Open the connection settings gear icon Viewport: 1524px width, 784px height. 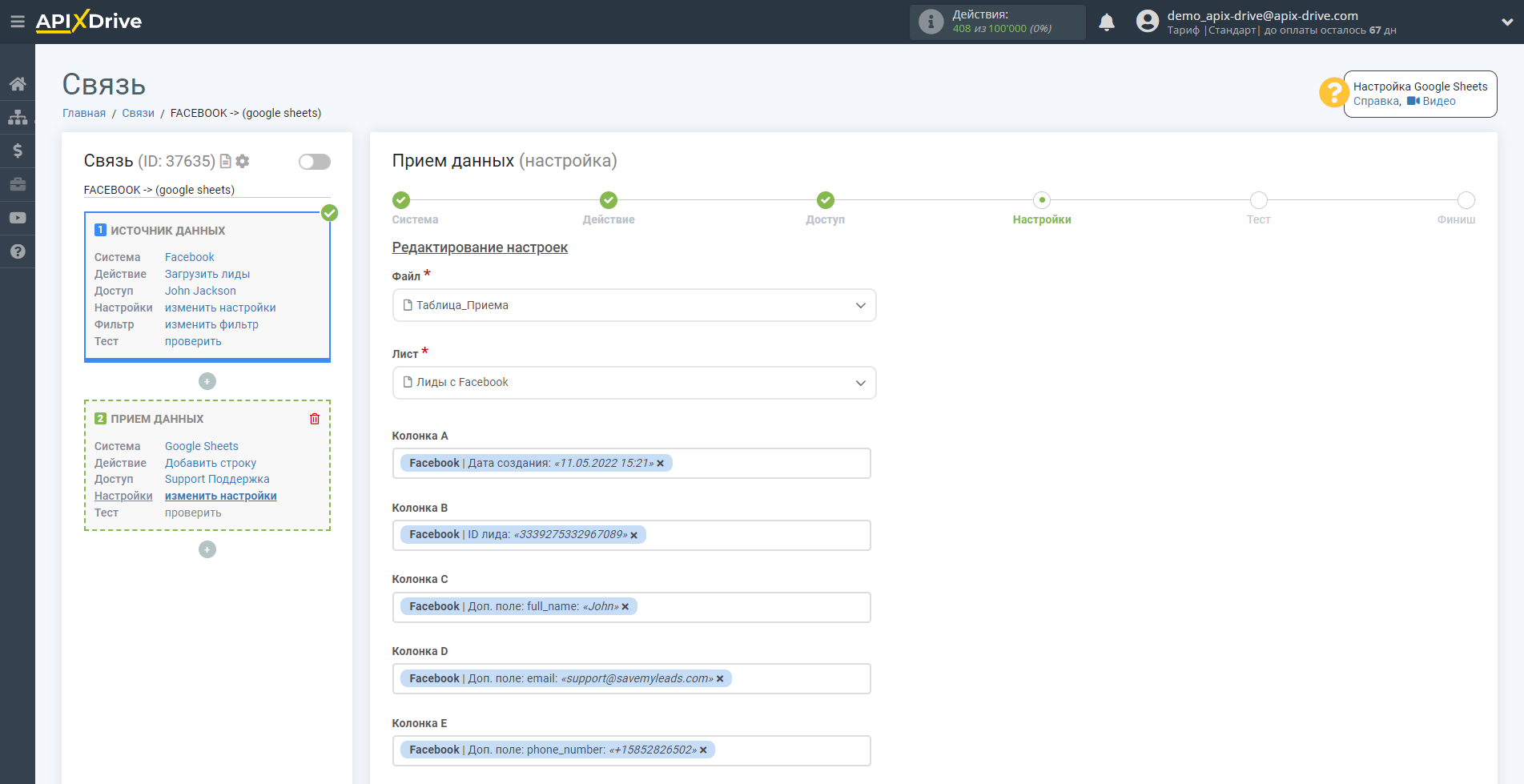[x=243, y=161]
